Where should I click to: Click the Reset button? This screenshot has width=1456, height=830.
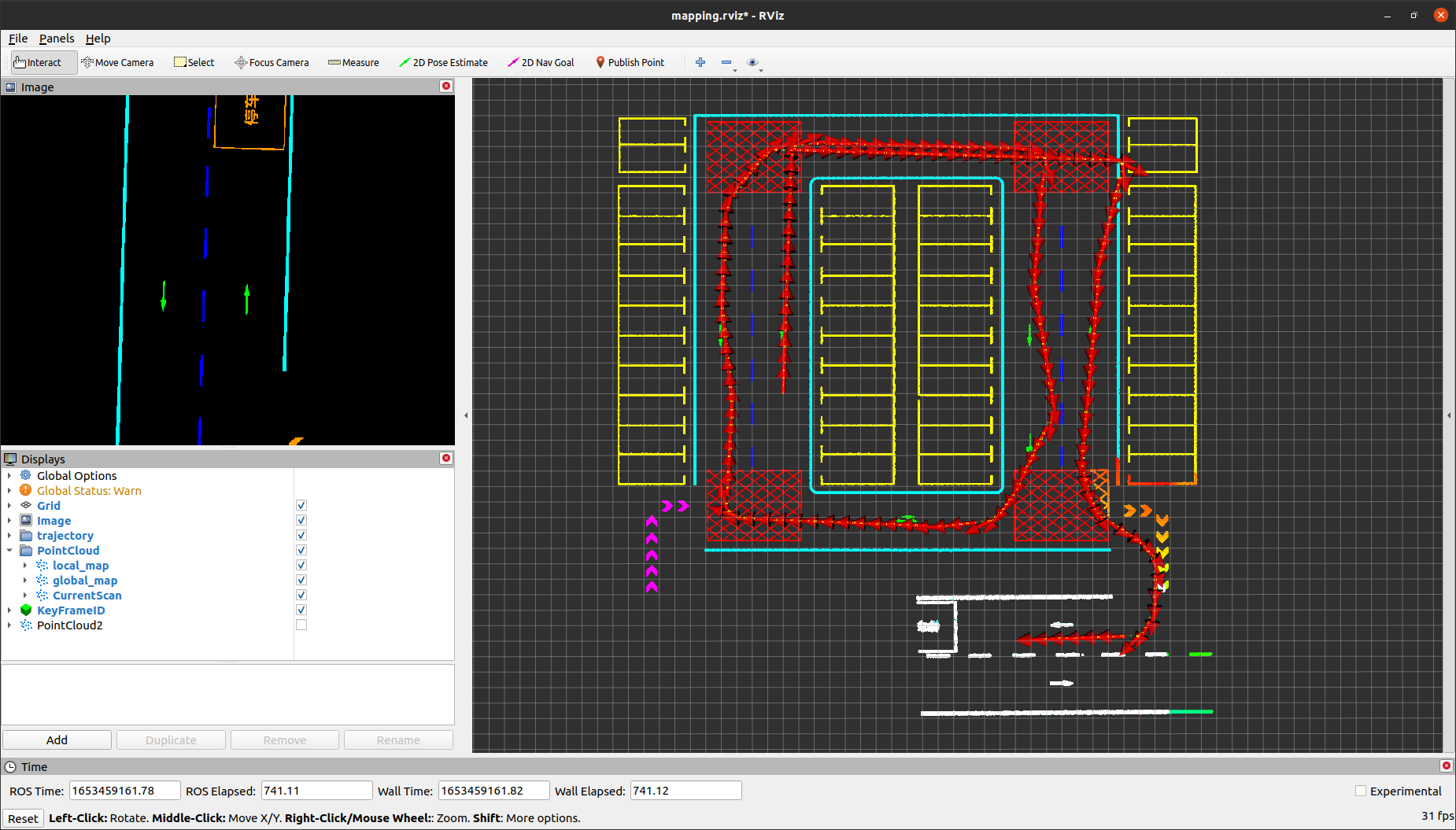[x=23, y=818]
